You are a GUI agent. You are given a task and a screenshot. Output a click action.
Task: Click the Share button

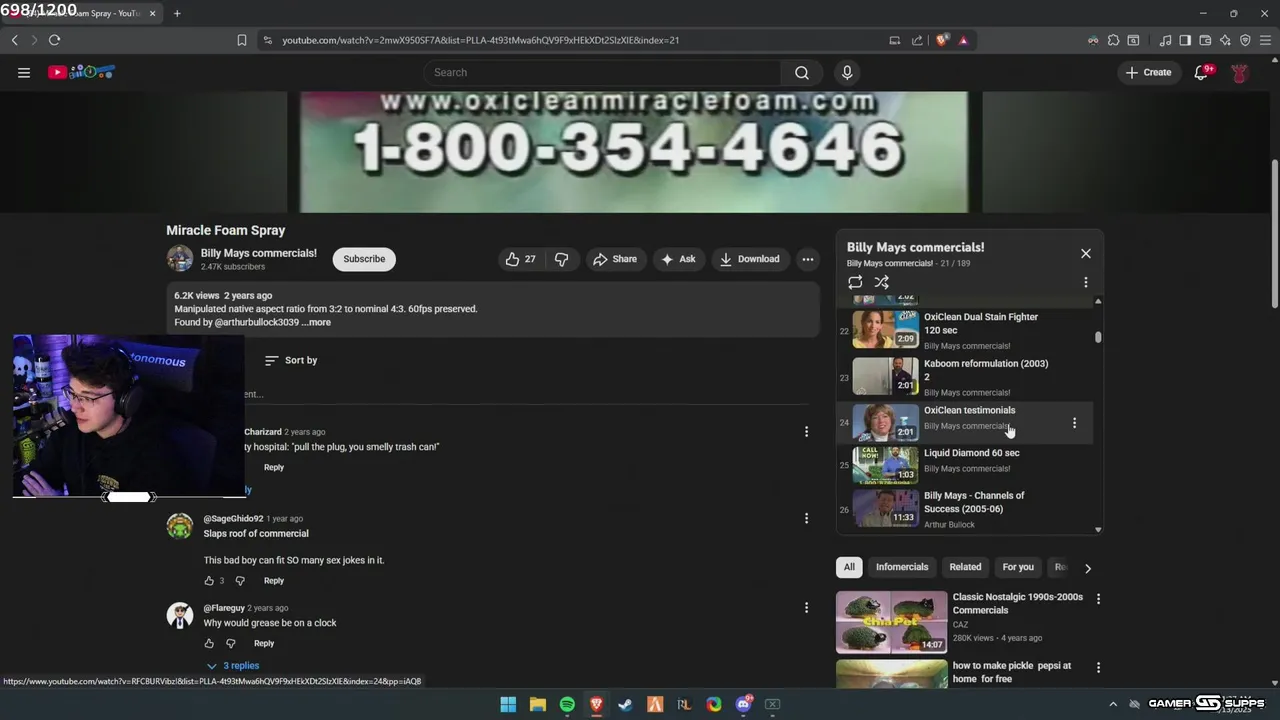[x=614, y=259]
